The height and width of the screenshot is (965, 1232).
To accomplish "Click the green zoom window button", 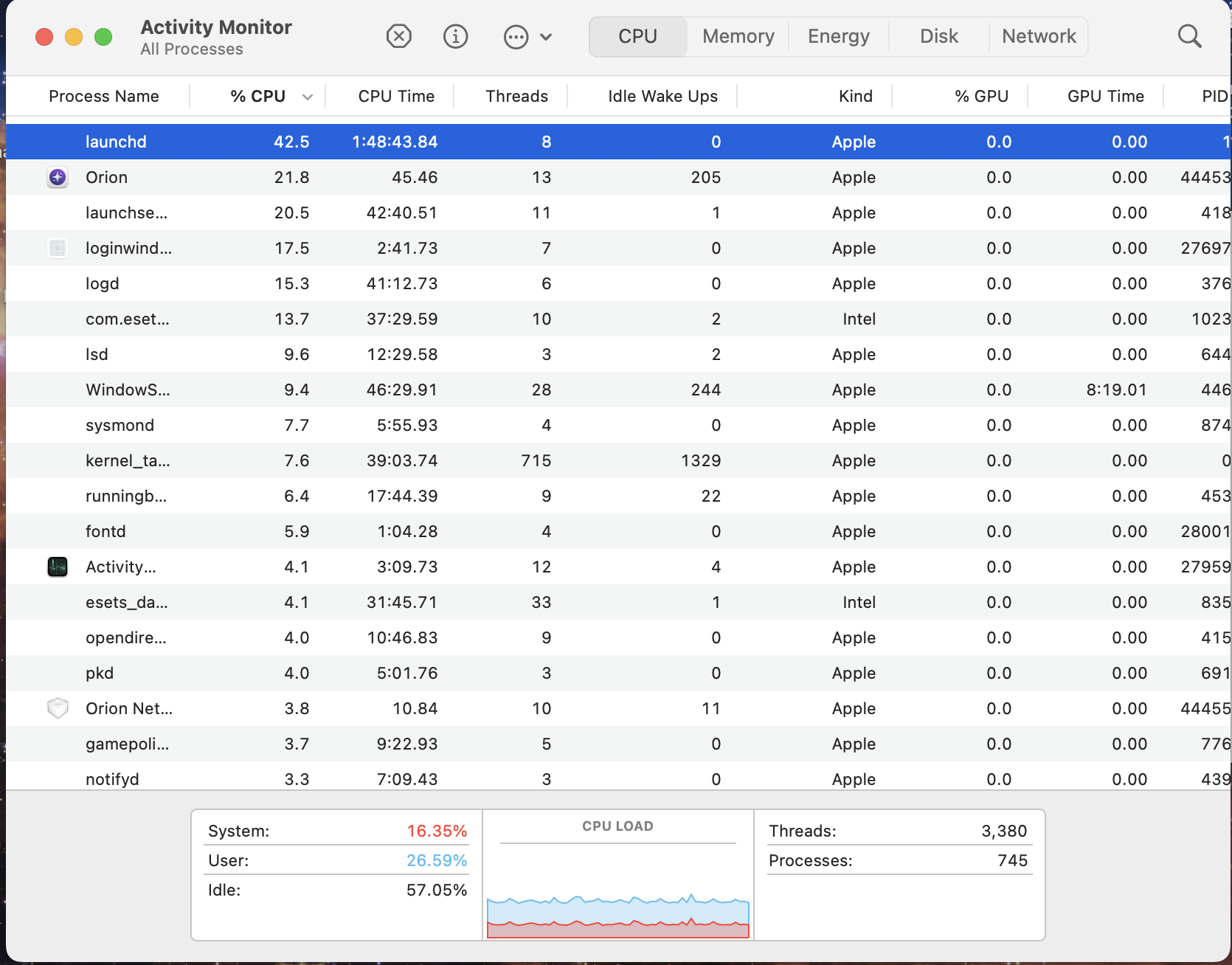I will (103, 37).
